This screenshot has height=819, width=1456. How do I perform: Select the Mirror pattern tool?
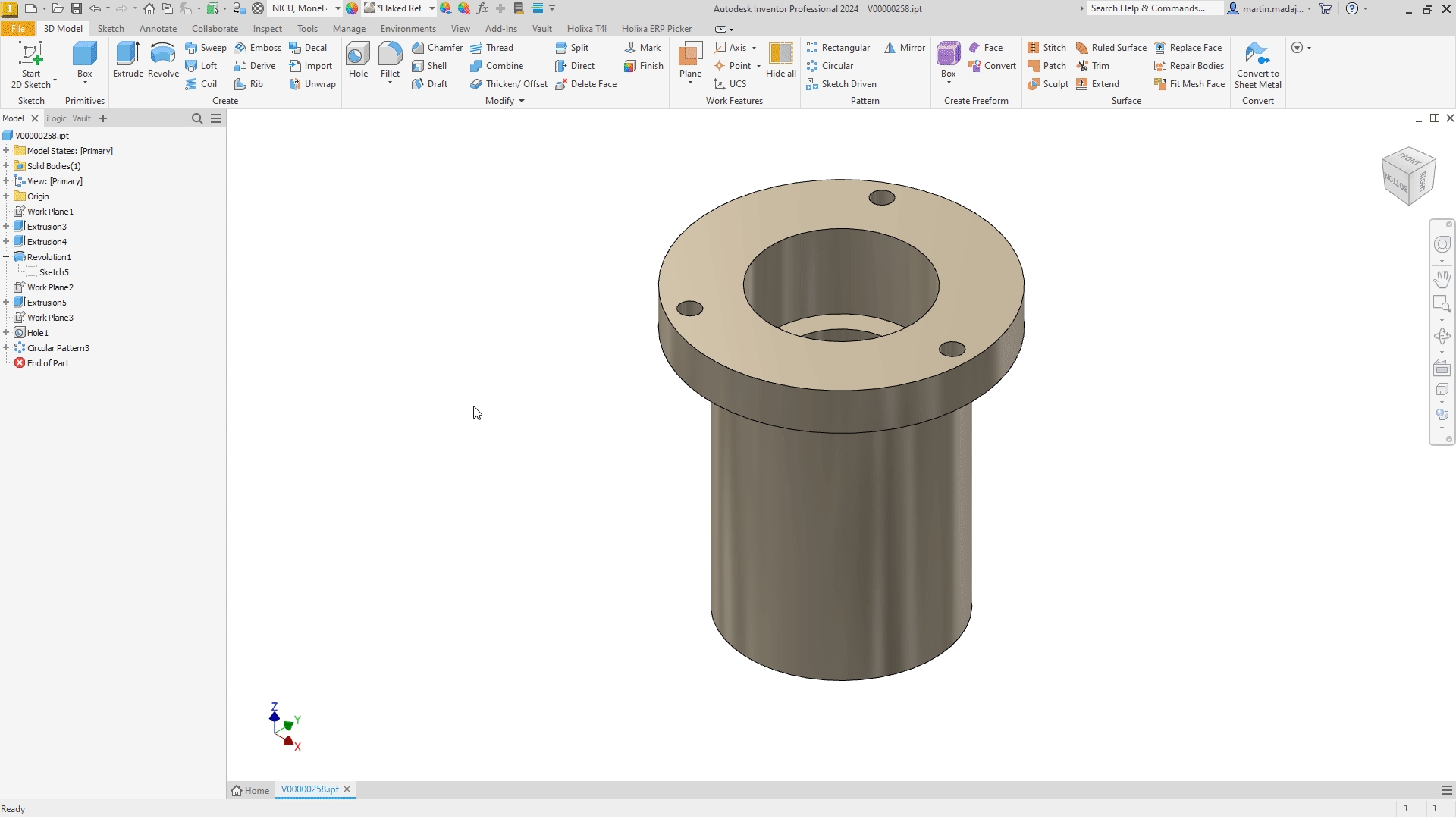click(x=905, y=48)
